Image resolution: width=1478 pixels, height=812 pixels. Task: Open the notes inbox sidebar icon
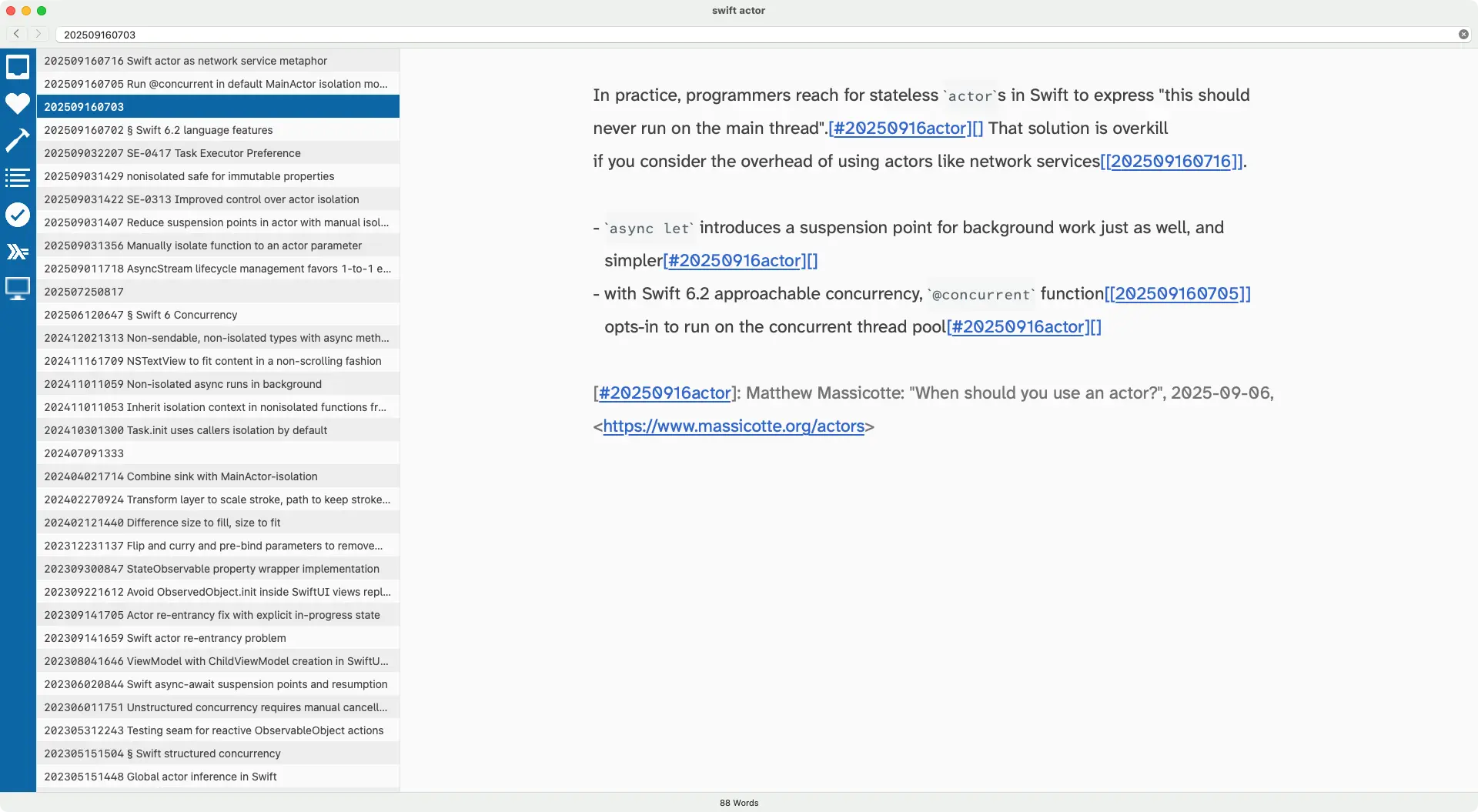pyautogui.click(x=18, y=67)
